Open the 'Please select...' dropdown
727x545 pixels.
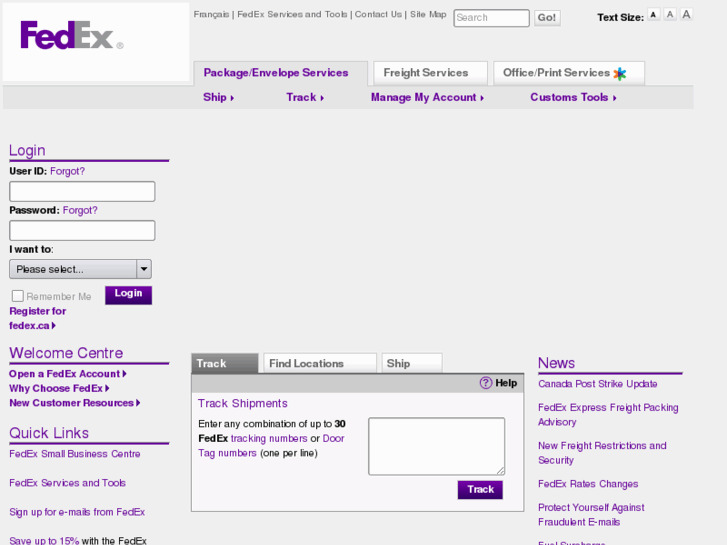80,269
